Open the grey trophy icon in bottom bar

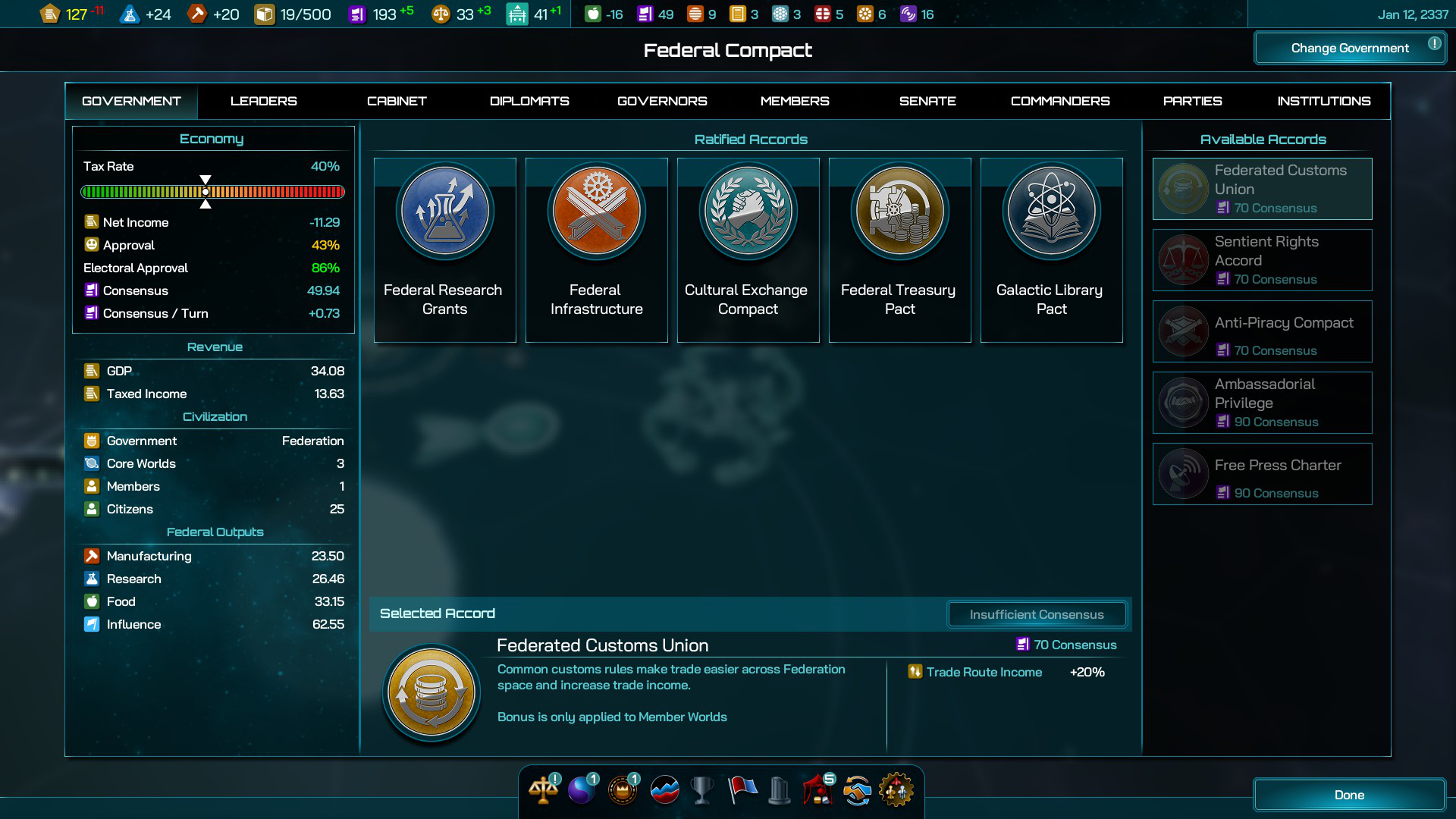[x=702, y=790]
